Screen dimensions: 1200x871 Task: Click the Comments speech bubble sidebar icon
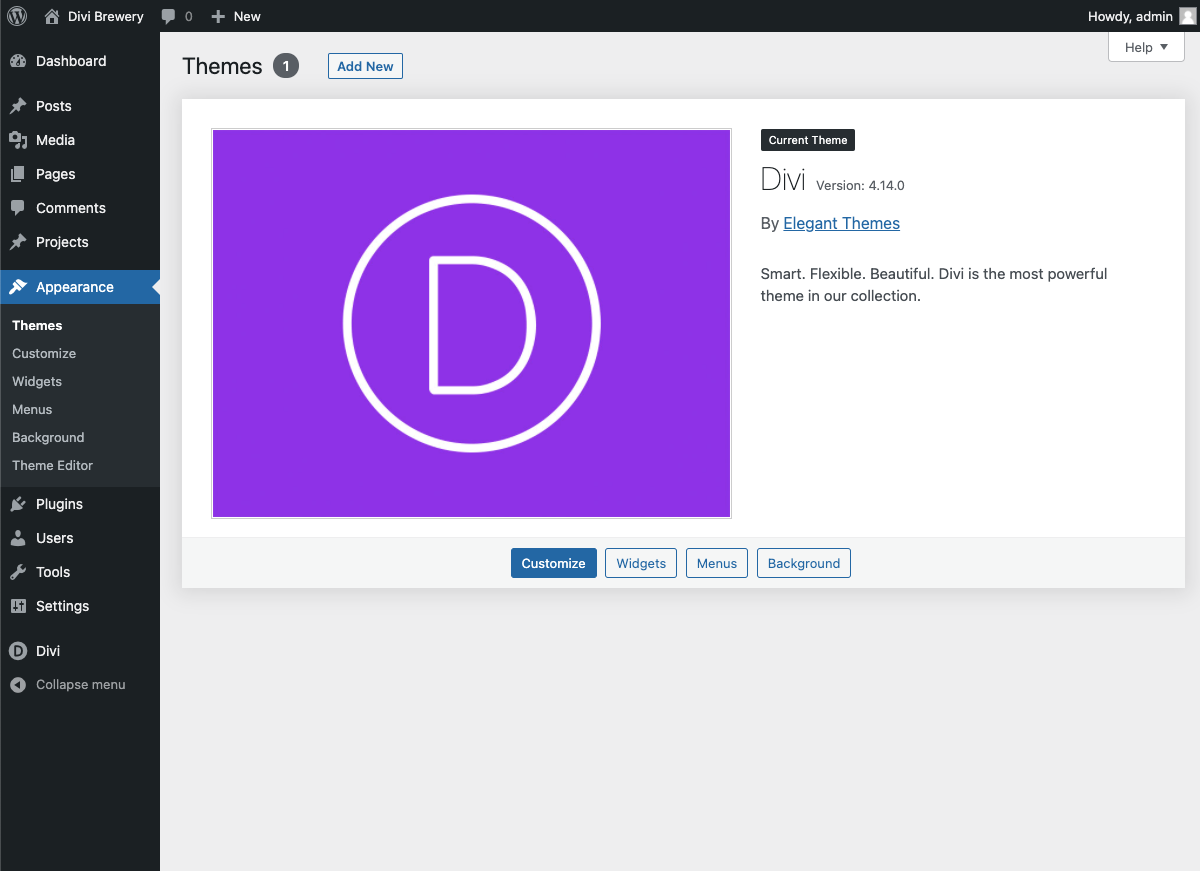[18, 208]
